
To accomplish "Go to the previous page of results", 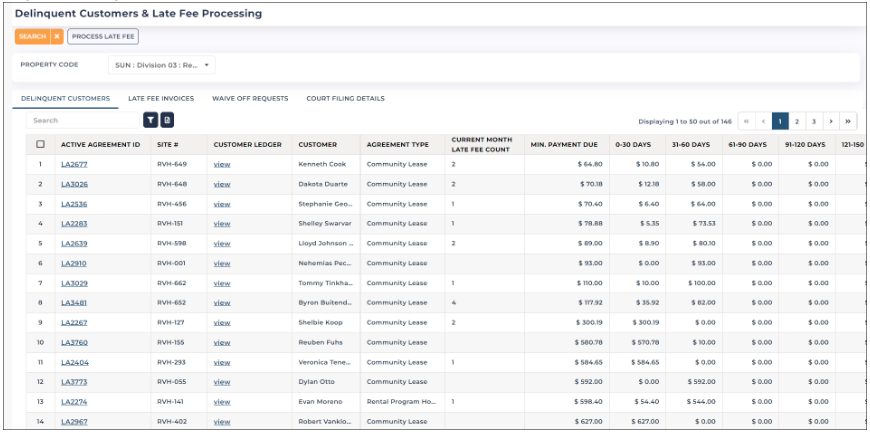I will coord(763,121).
